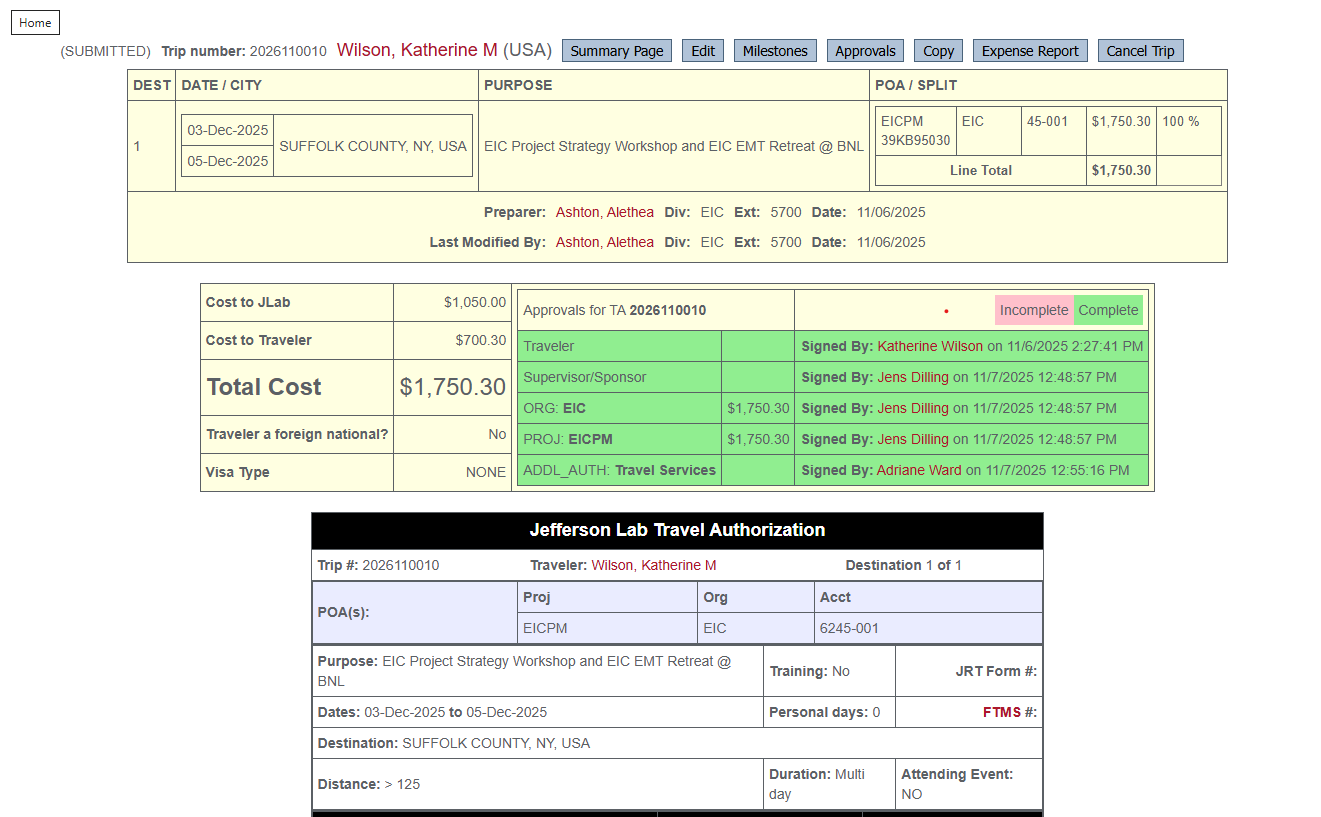Click Jens Dilling in ORG EIC row
The width and height of the screenshot is (1321, 817).
[912, 408]
